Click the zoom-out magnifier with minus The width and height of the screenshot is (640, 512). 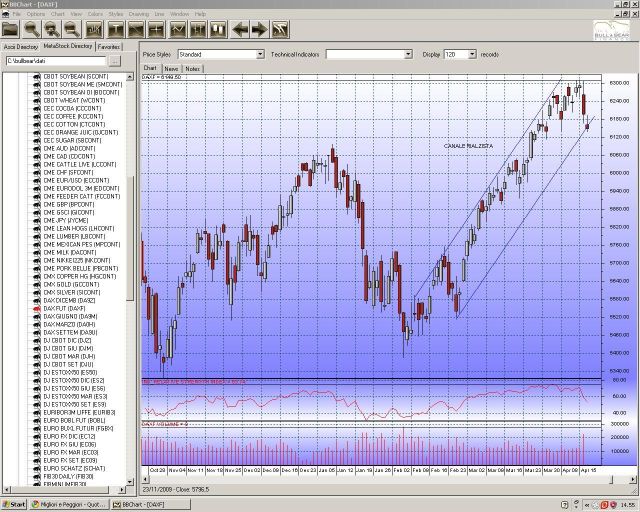[x=72, y=29]
